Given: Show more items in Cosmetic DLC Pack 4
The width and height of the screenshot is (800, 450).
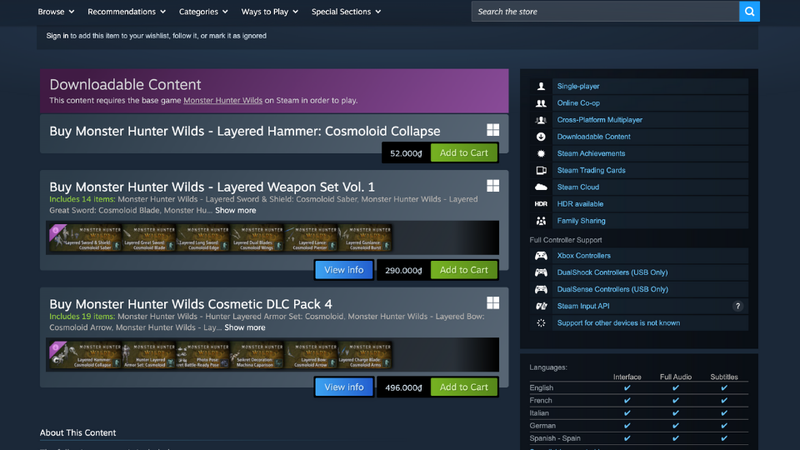Looking at the screenshot, I should (x=245, y=328).
